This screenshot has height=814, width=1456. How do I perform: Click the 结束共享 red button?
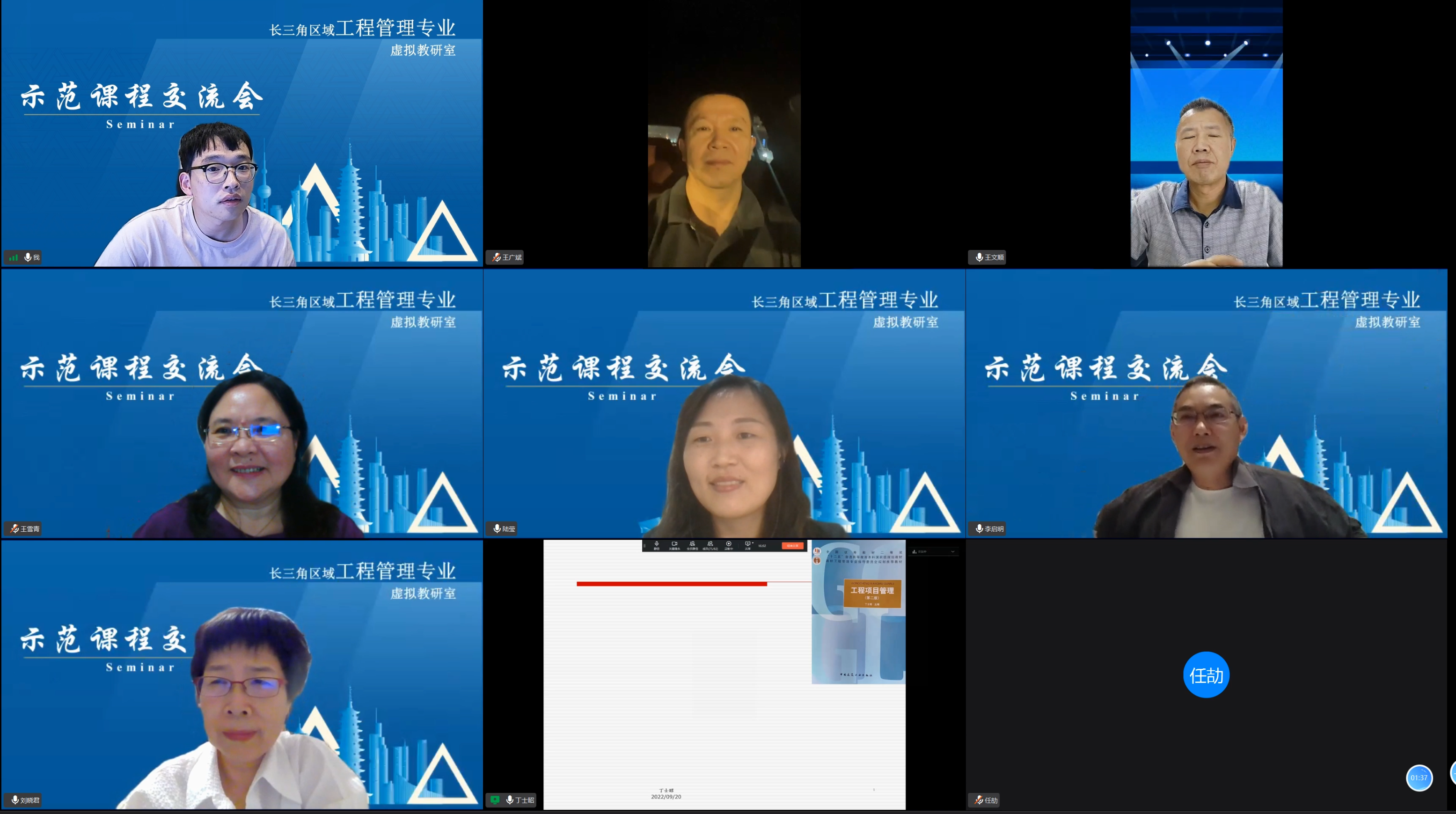[792, 545]
